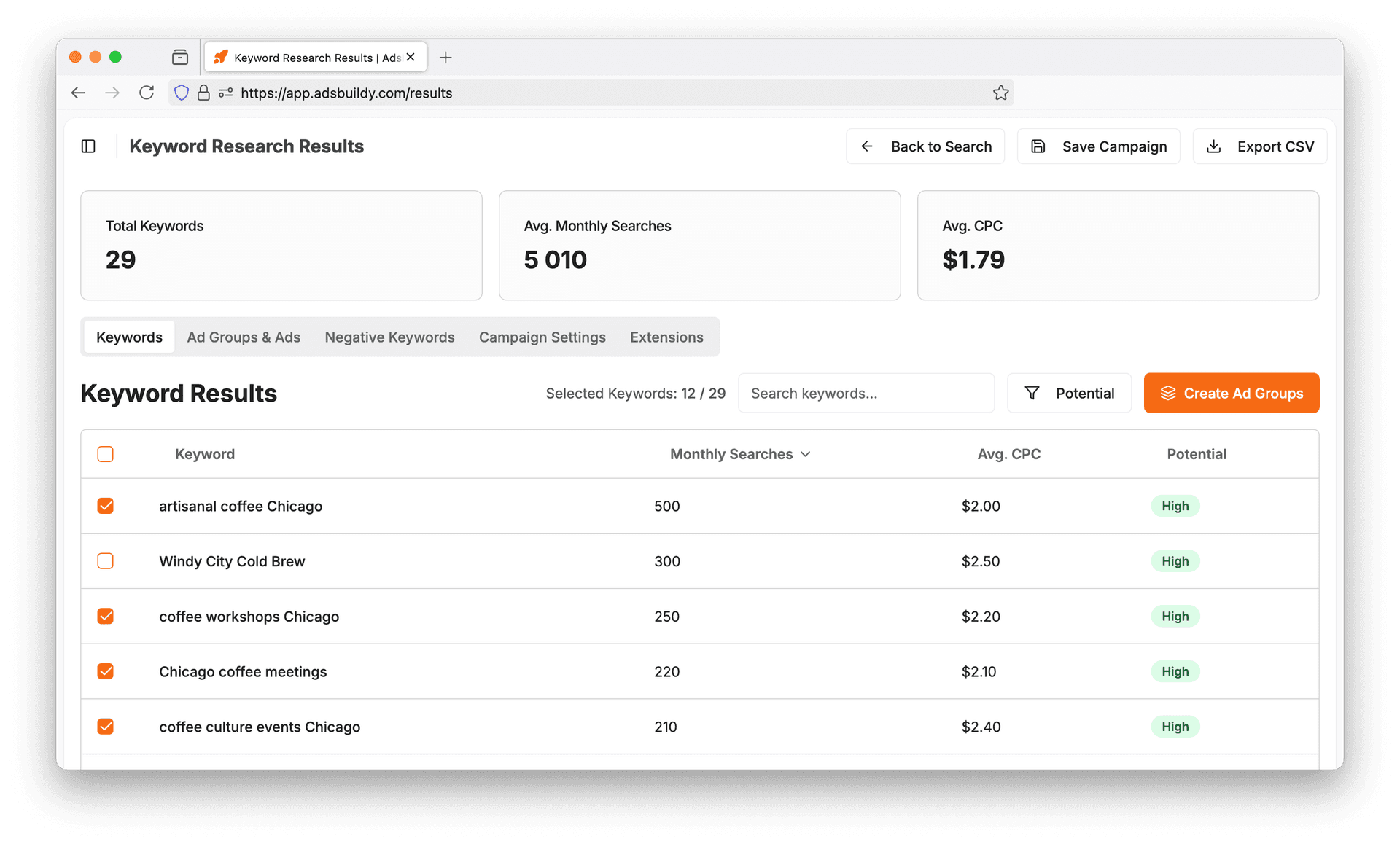
Task: Uncheck coffee workshops Chicago
Action: click(106, 617)
